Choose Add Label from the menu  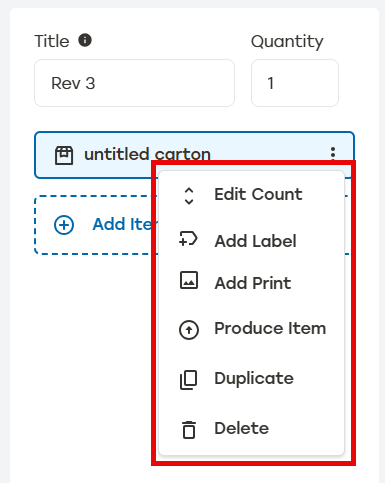click(251, 241)
